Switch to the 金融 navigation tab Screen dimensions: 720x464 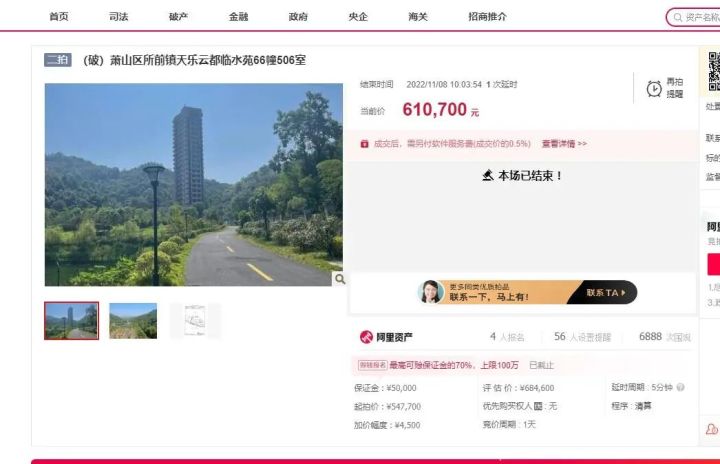[238, 17]
